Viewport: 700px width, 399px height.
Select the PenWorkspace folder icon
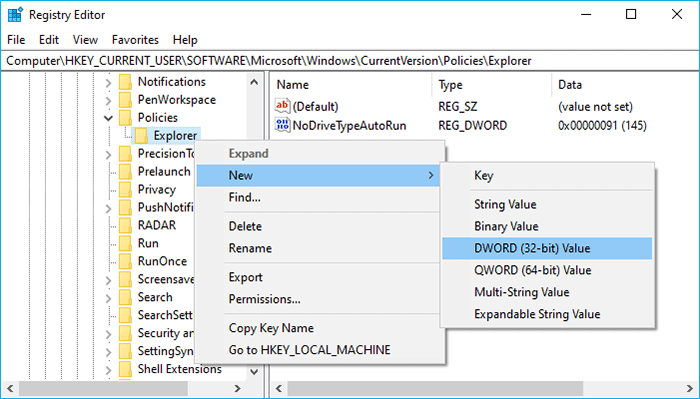tap(125, 100)
